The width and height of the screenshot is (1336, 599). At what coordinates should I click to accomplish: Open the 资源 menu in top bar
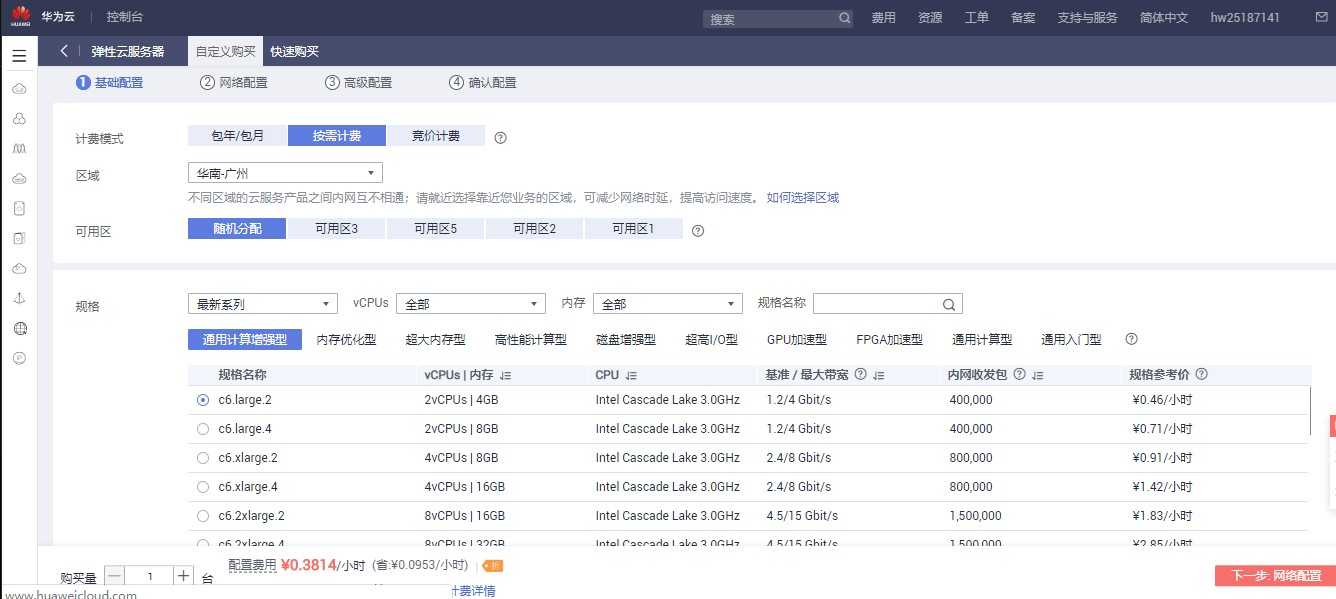[x=930, y=18]
